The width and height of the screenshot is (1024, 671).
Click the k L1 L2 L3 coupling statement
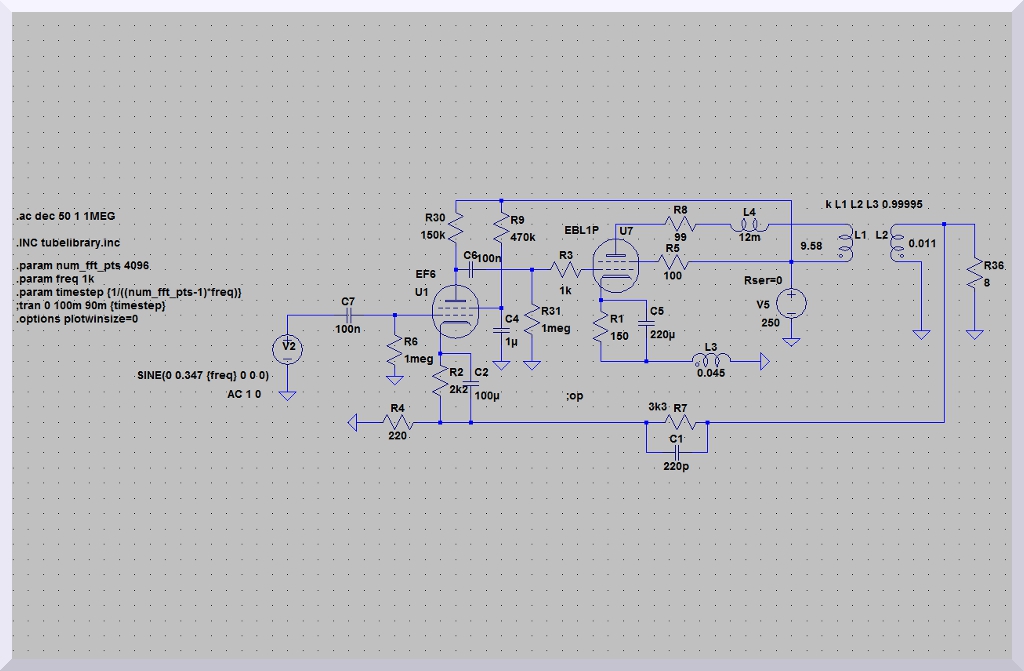click(x=873, y=204)
